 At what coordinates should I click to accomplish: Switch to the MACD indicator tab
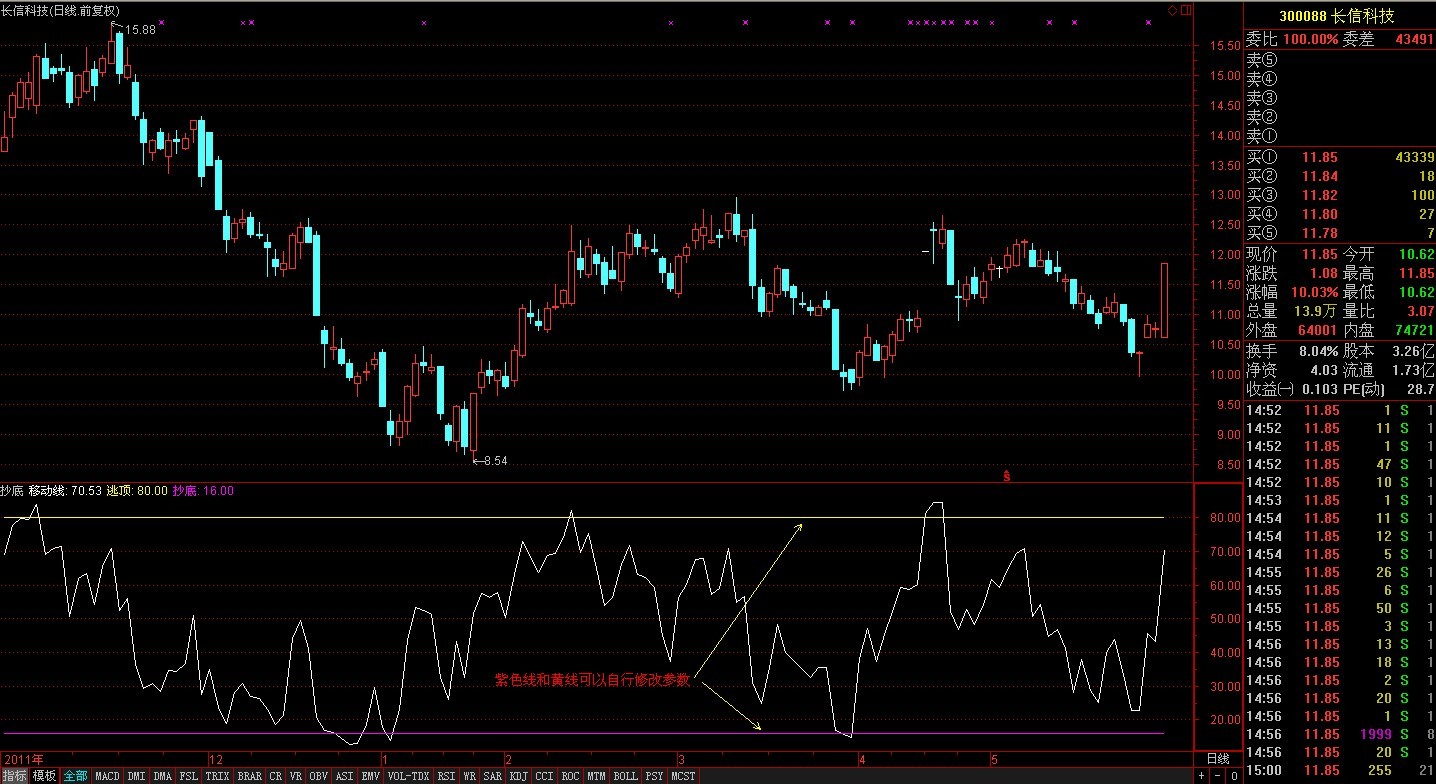(x=107, y=776)
